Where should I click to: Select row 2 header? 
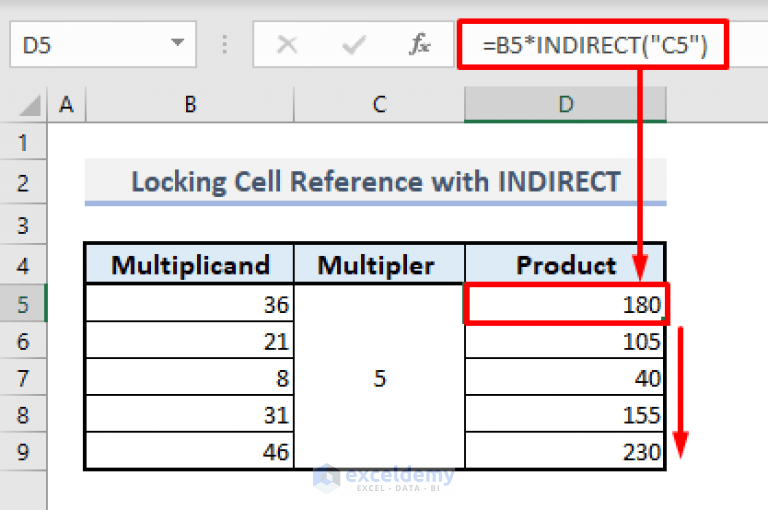click(x=23, y=183)
